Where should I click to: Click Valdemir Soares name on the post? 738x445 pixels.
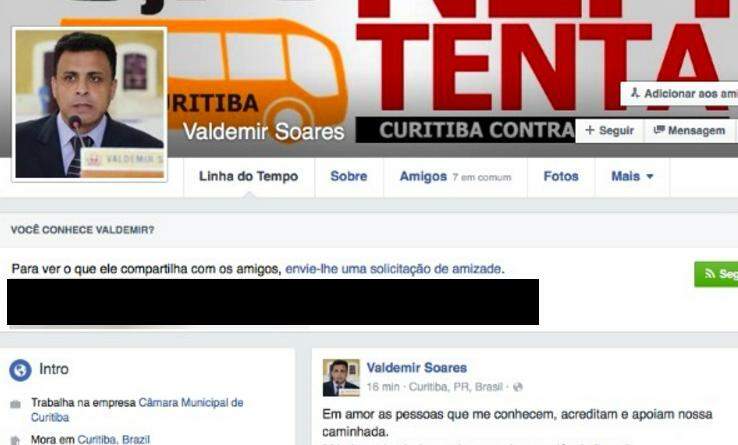pos(417,368)
